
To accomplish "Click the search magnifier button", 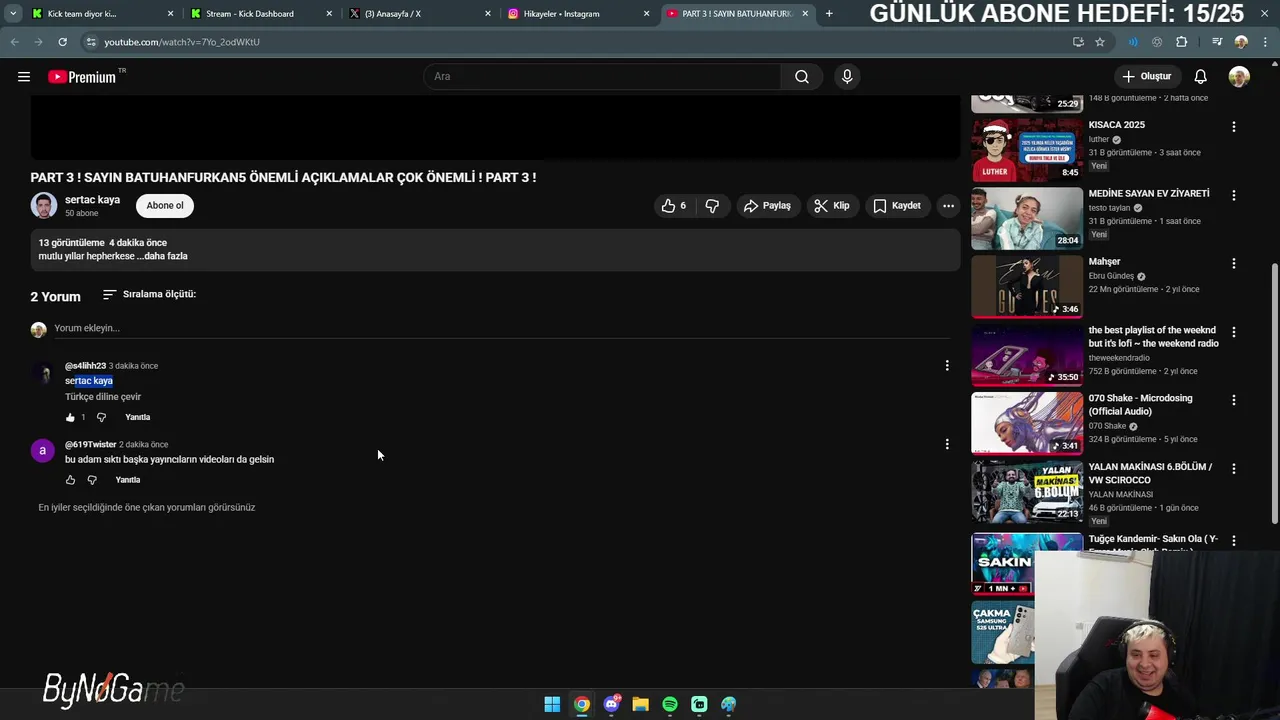I will 802,77.
